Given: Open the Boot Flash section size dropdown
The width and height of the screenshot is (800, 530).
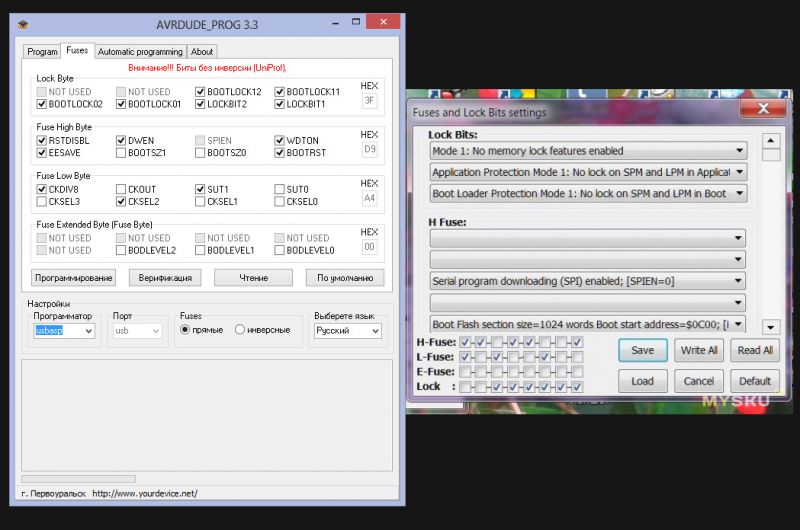Looking at the screenshot, I should coord(588,324).
